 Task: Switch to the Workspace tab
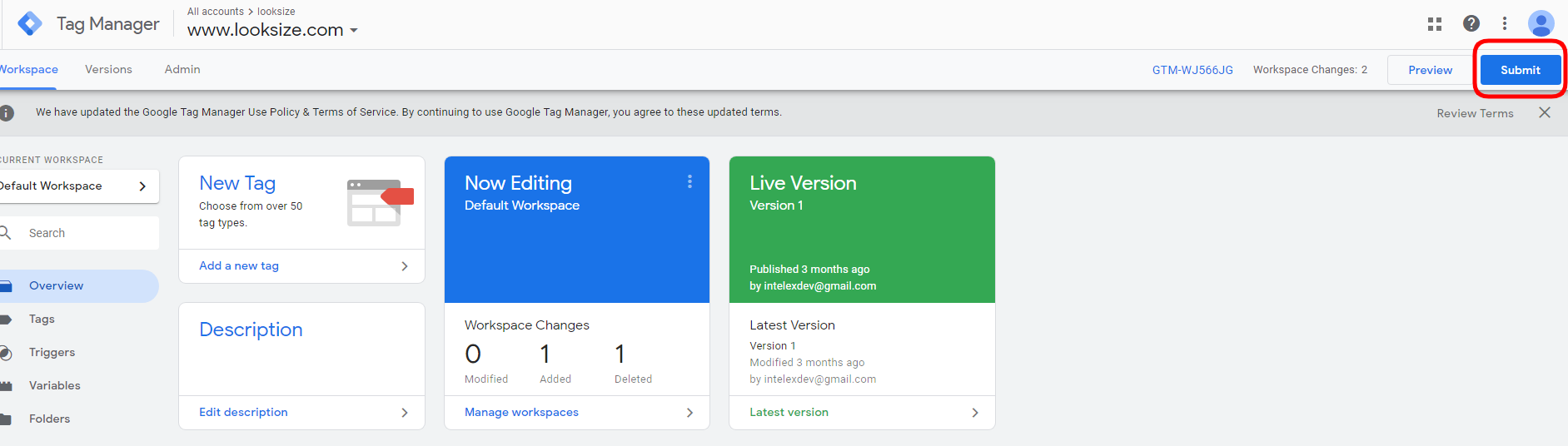tap(28, 70)
